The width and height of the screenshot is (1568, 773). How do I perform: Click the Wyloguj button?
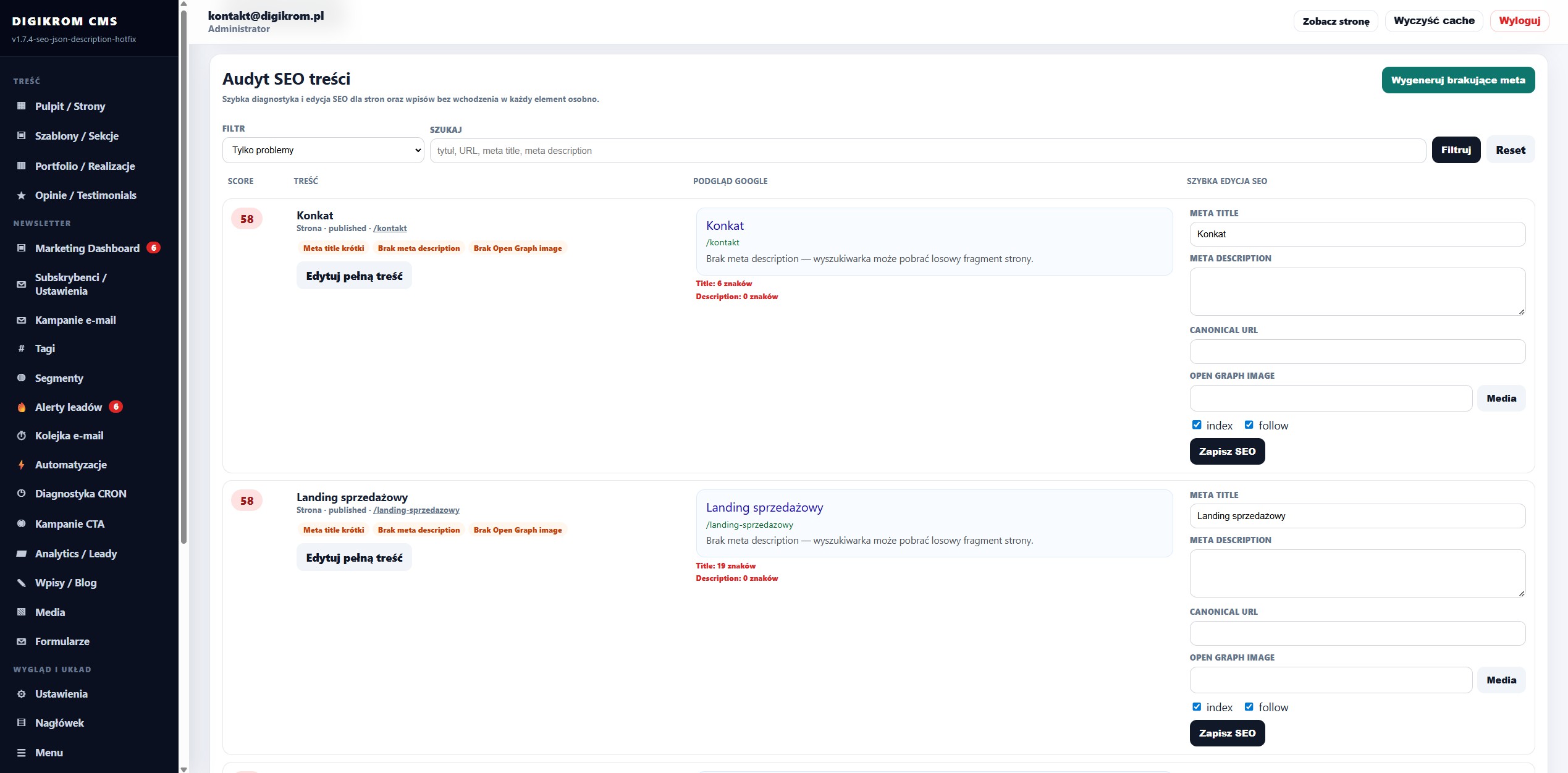(x=1519, y=21)
